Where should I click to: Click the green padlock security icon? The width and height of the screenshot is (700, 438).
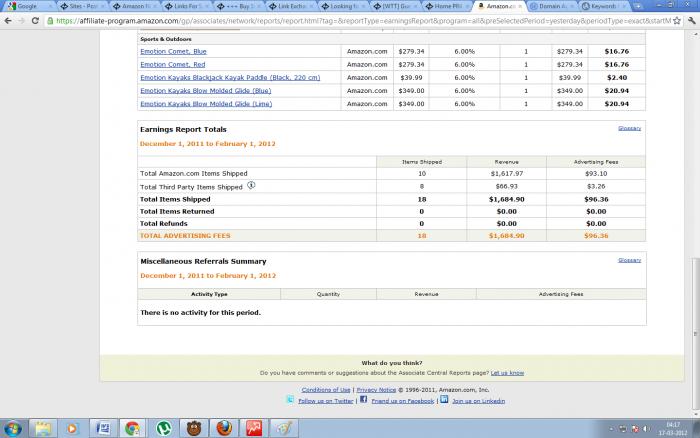(x=50, y=21)
